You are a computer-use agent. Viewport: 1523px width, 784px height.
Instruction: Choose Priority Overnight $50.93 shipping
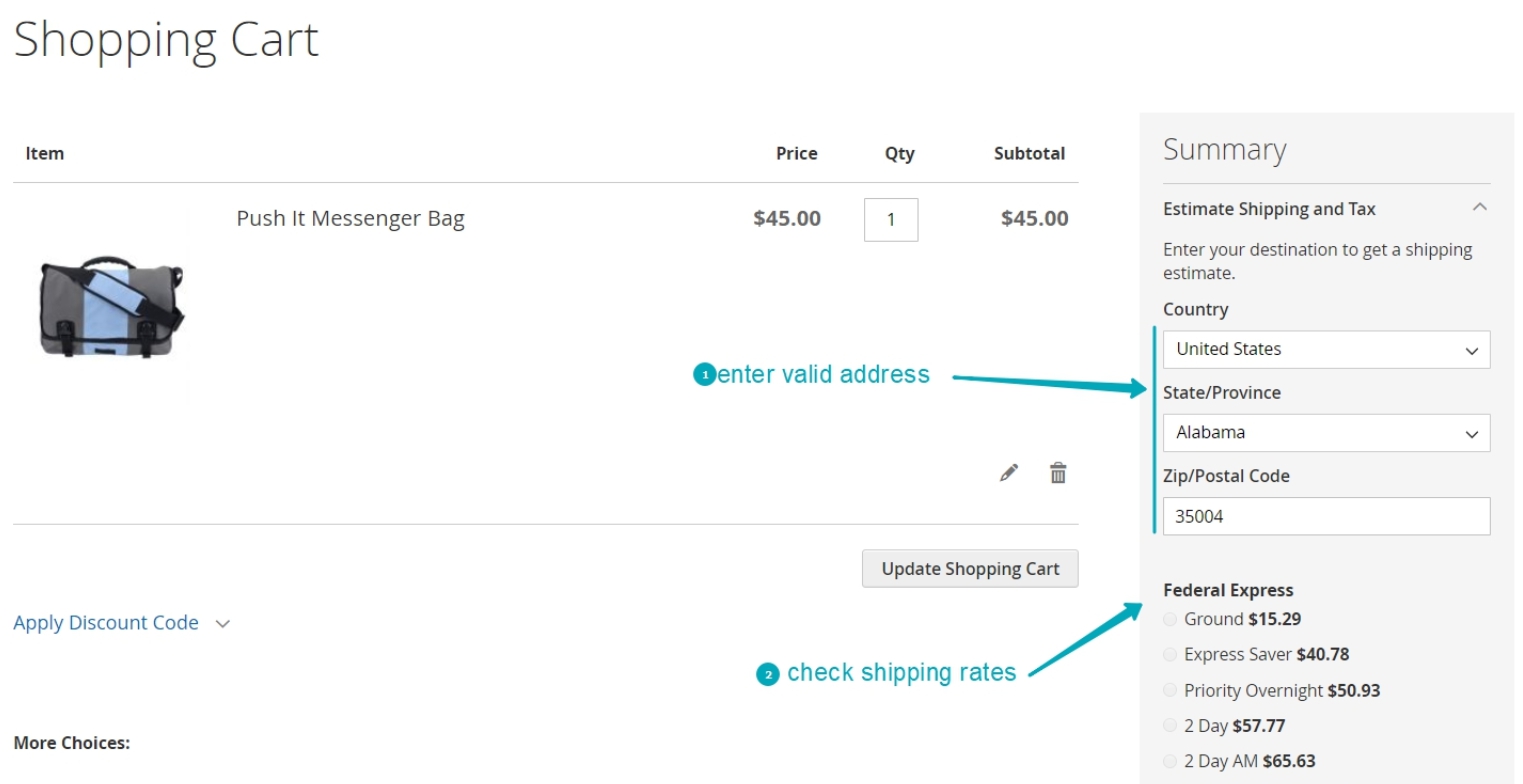click(1170, 691)
